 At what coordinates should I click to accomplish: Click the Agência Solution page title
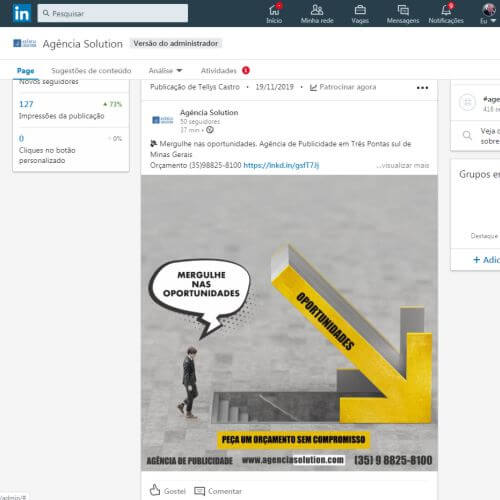(x=83, y=44)
